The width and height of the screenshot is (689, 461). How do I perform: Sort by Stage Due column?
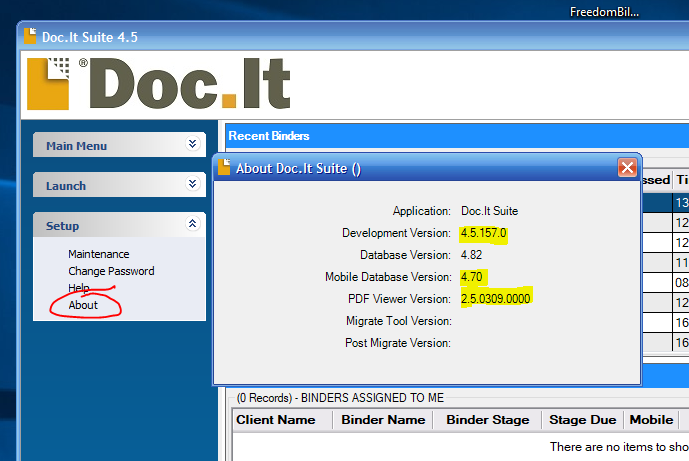pyautogui.click(x=582, y=420)
